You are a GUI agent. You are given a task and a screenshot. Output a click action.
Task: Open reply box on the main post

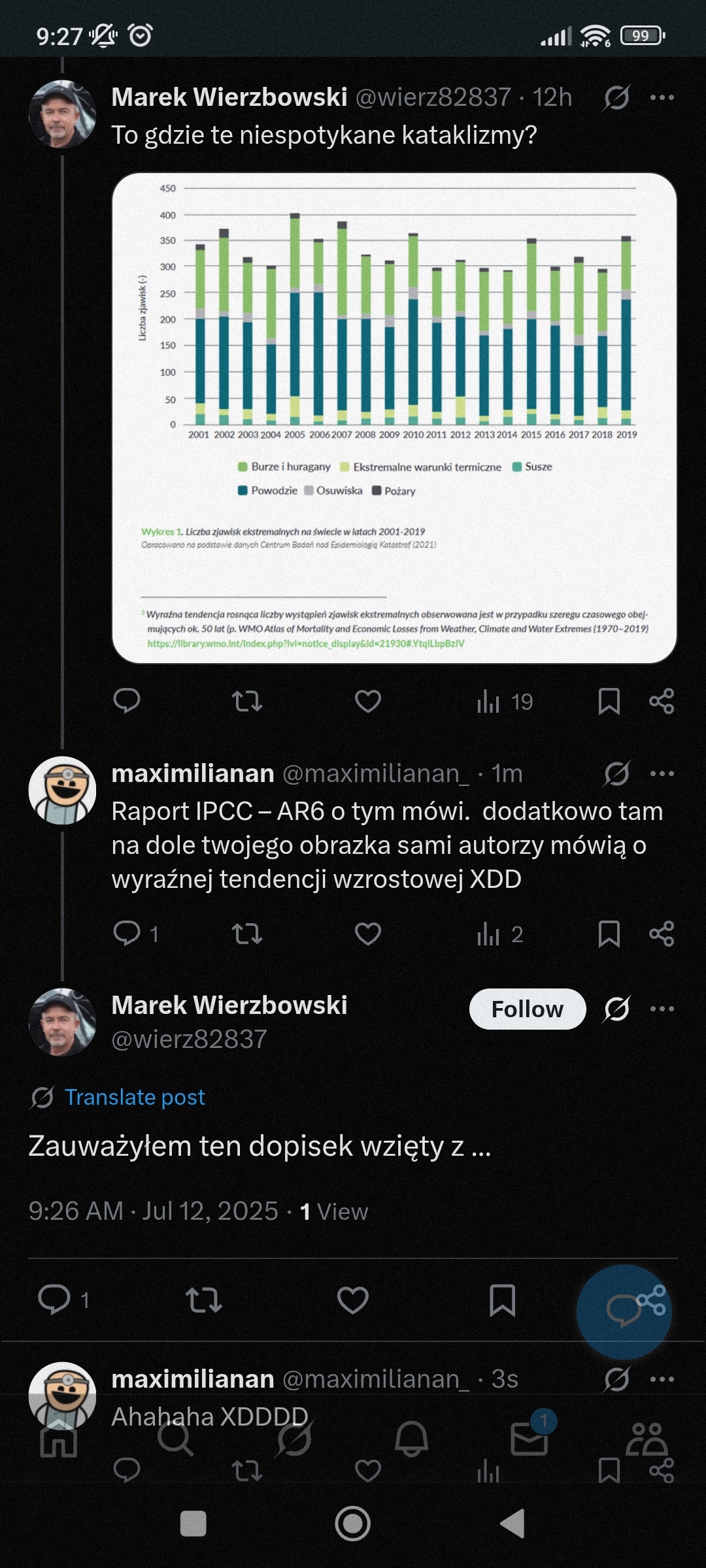point(55,1299)
